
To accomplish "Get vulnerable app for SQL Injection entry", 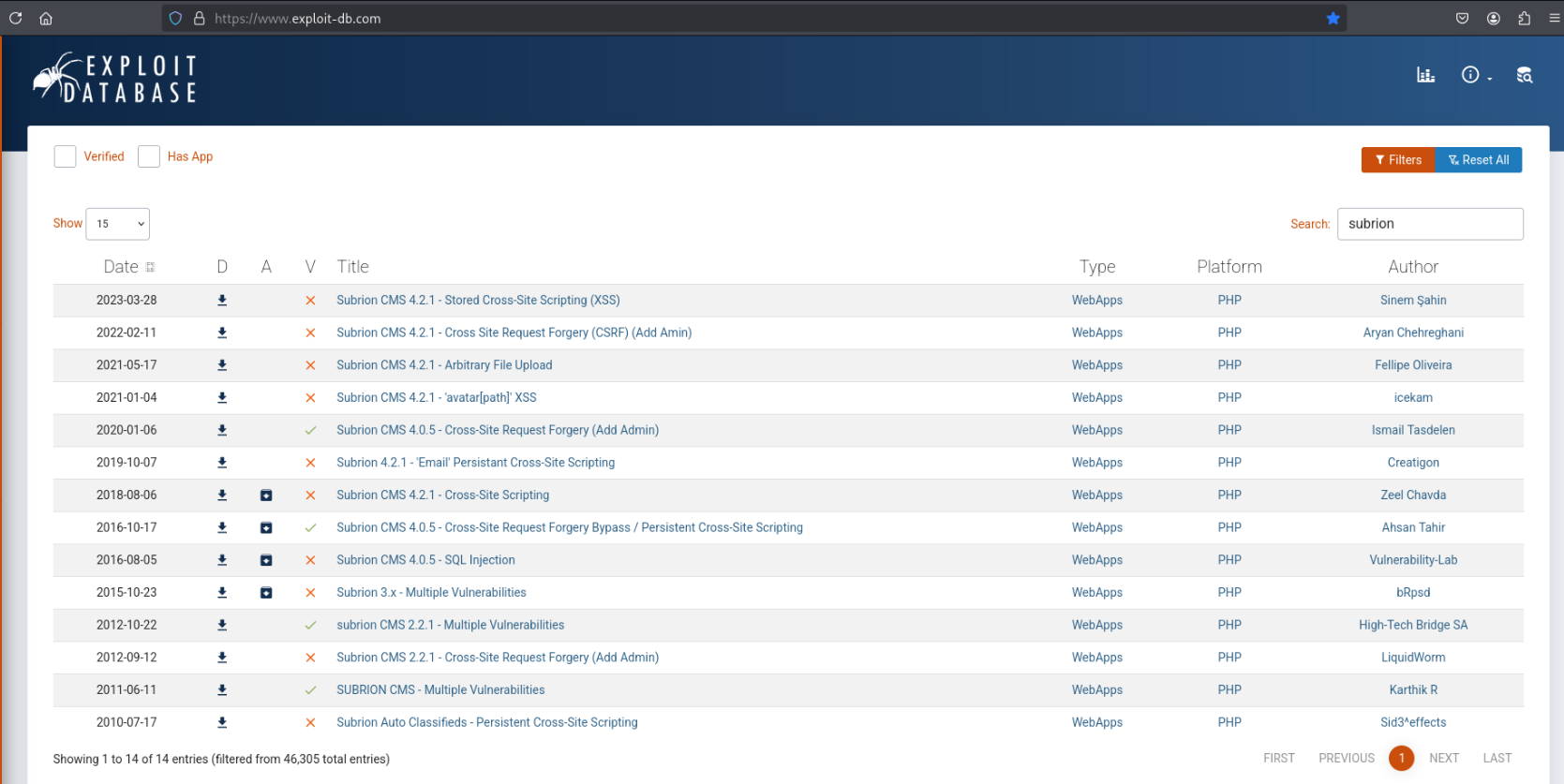I will [x=266, y=560].
